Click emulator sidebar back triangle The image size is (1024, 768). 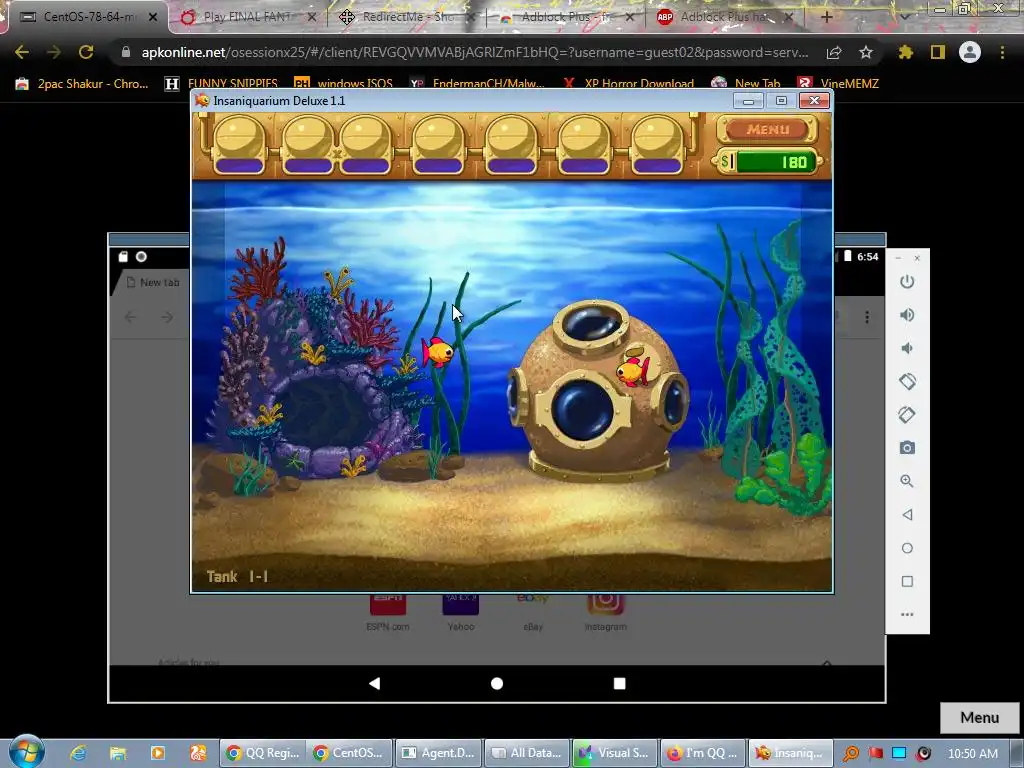(x=907, y=515)
